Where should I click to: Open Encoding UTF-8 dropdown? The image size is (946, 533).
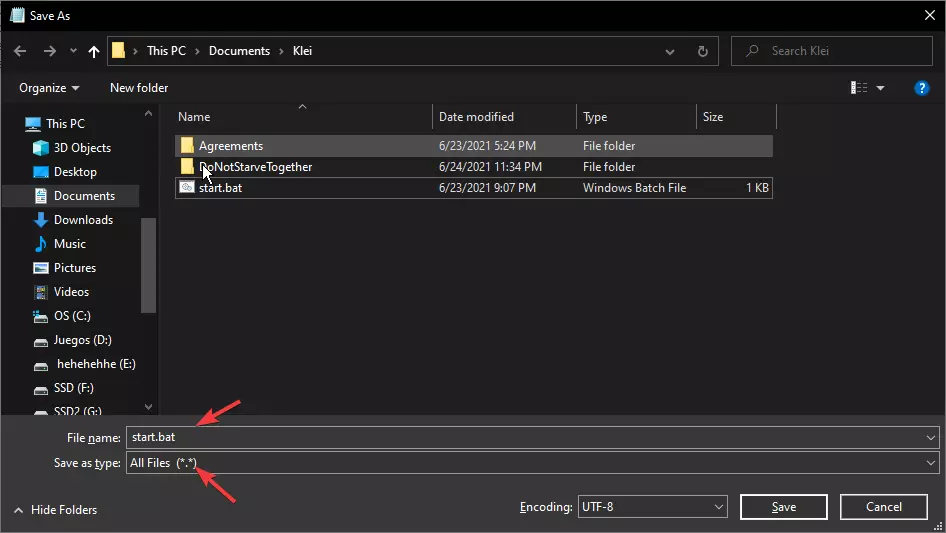click(x=652, y=507)
